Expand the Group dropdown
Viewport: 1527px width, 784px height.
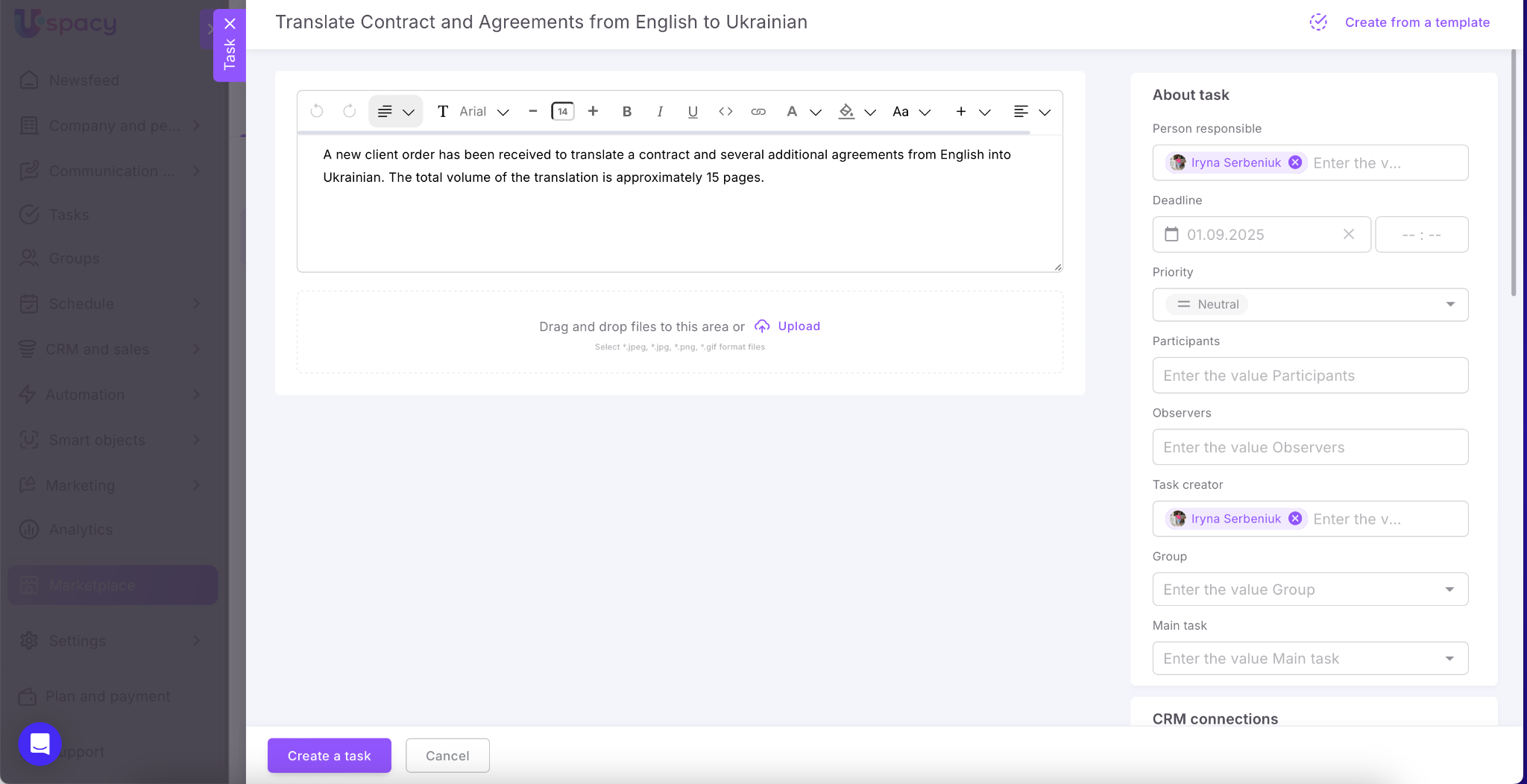(x=1309, y=589)
